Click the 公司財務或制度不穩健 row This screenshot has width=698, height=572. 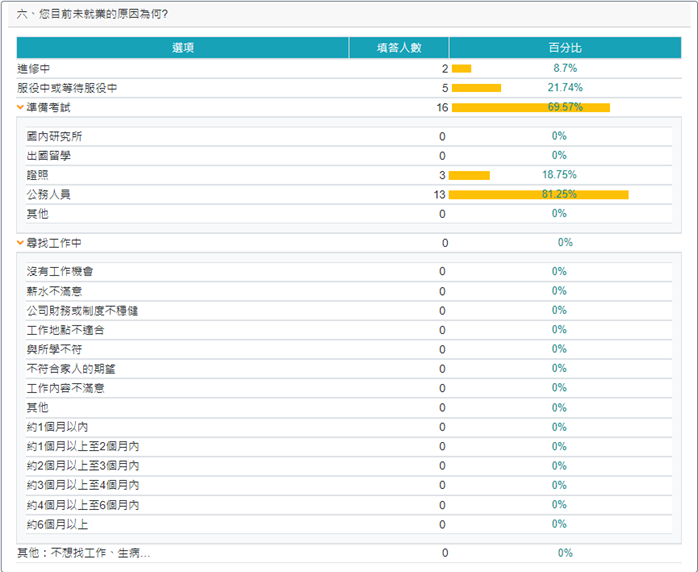click(x=83, y=311)
